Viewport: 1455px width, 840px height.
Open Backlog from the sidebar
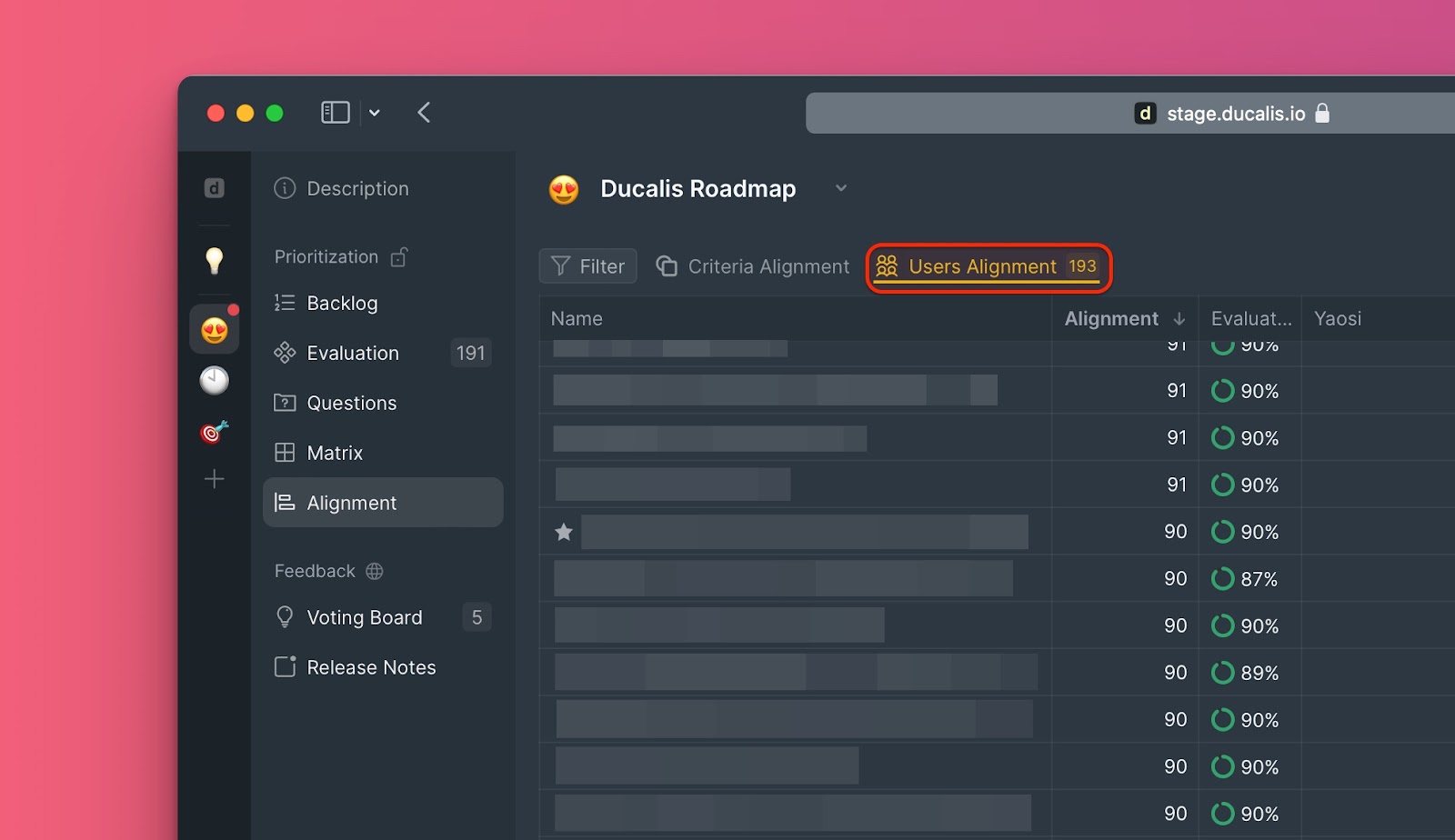[x=343, y=303]
